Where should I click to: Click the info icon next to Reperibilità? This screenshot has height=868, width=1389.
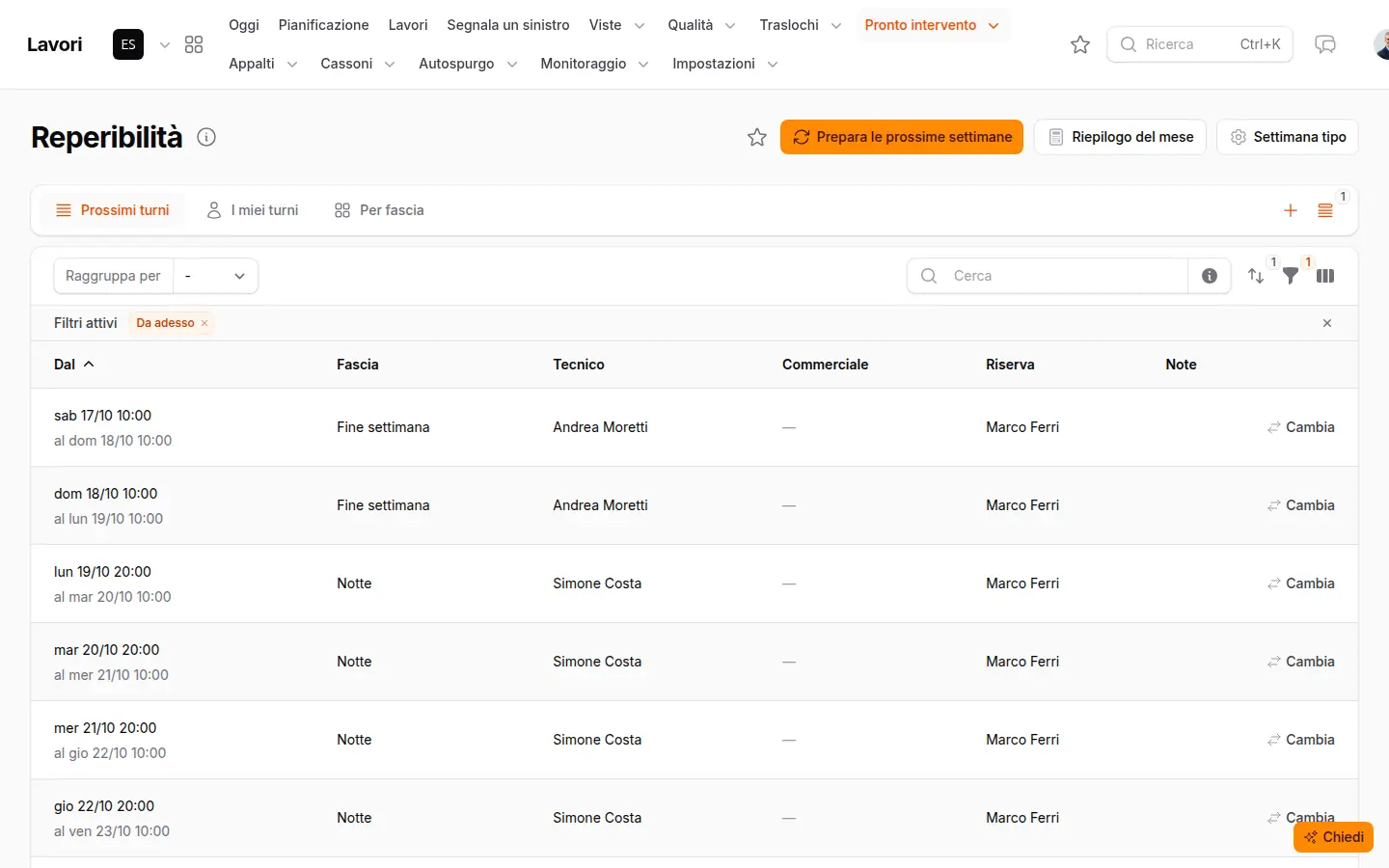point(206,137)
